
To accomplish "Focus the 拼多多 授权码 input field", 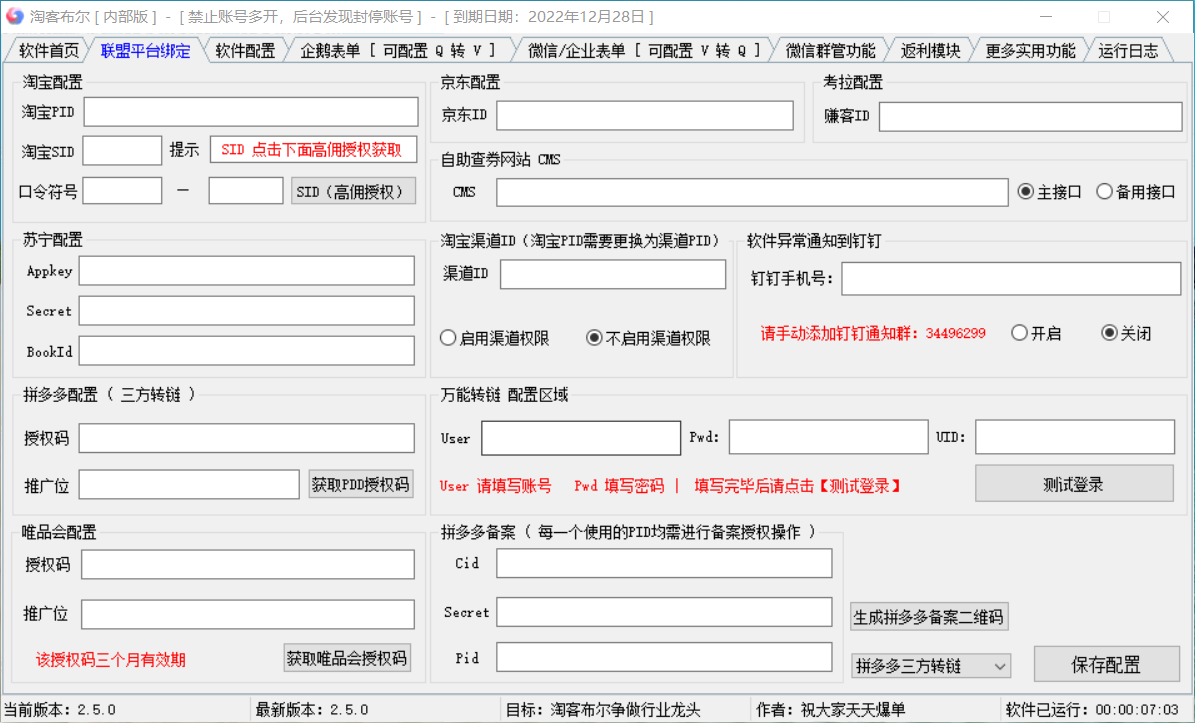I will [247, 438].
